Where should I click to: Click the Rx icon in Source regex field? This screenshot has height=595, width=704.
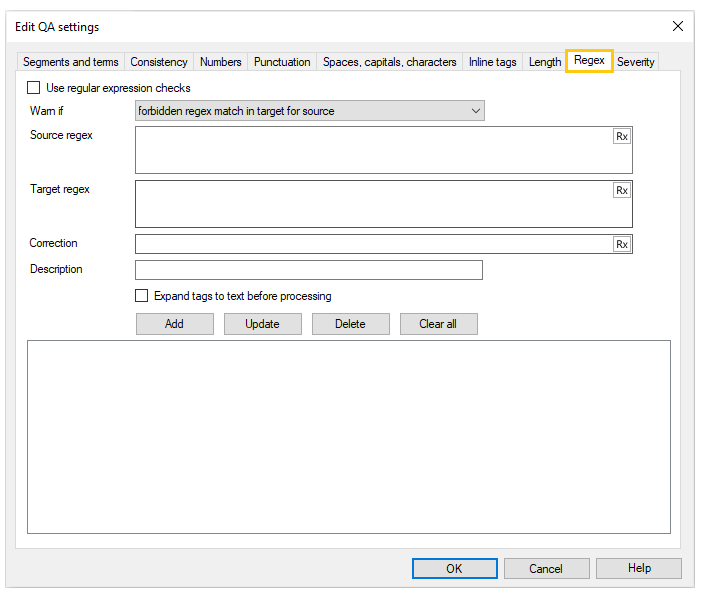pyautogui.click(x=622, y=136)
